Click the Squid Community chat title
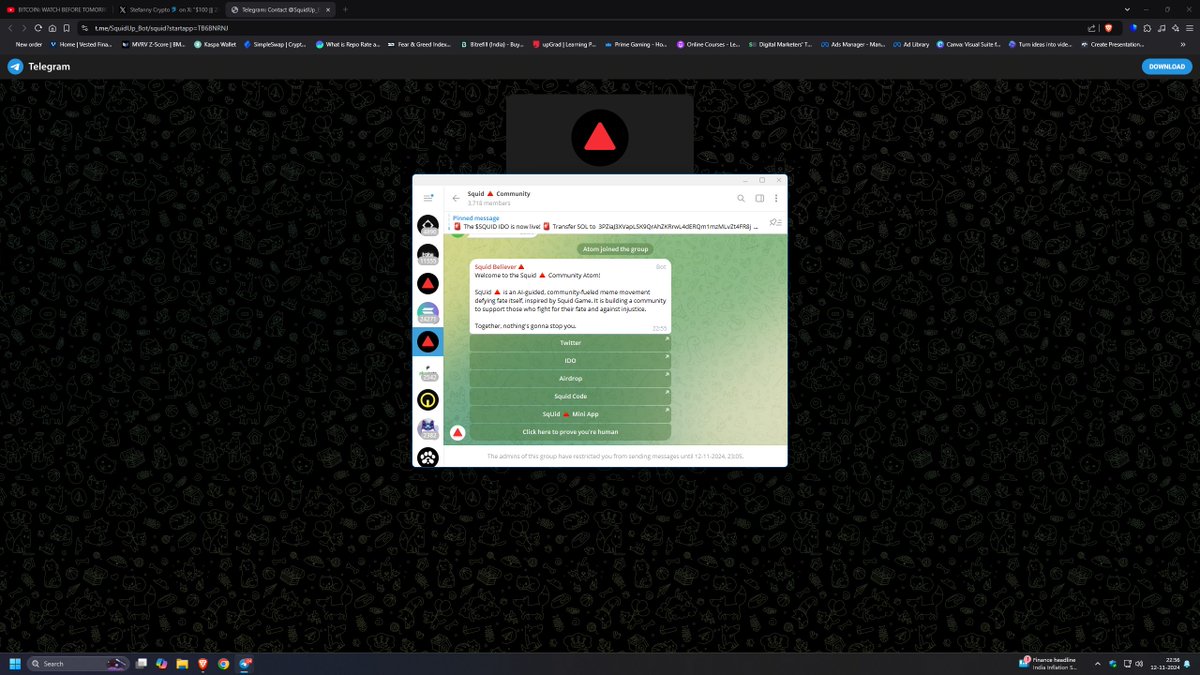 coord(499,193)
